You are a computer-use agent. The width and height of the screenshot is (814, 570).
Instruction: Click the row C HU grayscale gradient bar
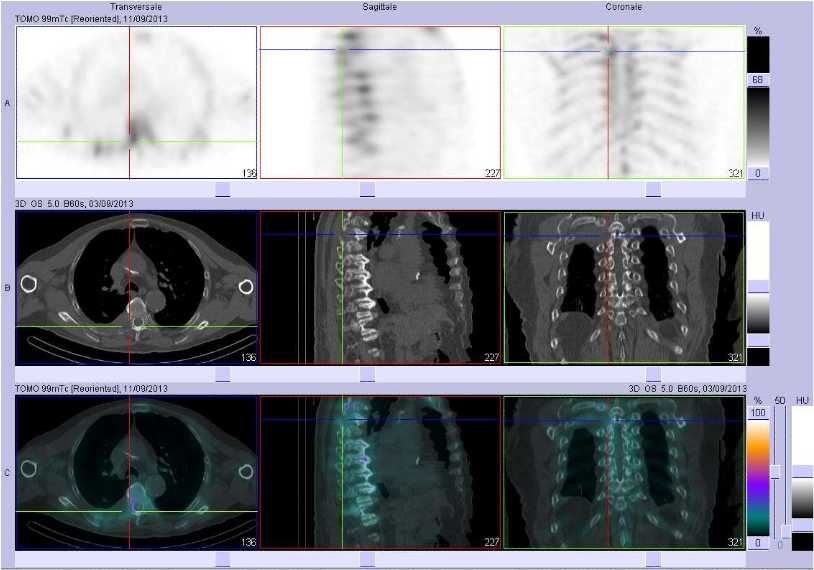[x=803, y=498]
